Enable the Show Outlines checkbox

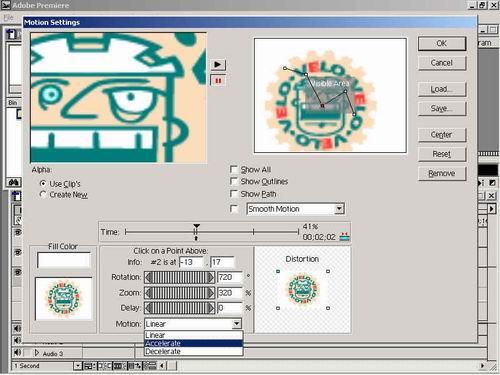[234, 181]
